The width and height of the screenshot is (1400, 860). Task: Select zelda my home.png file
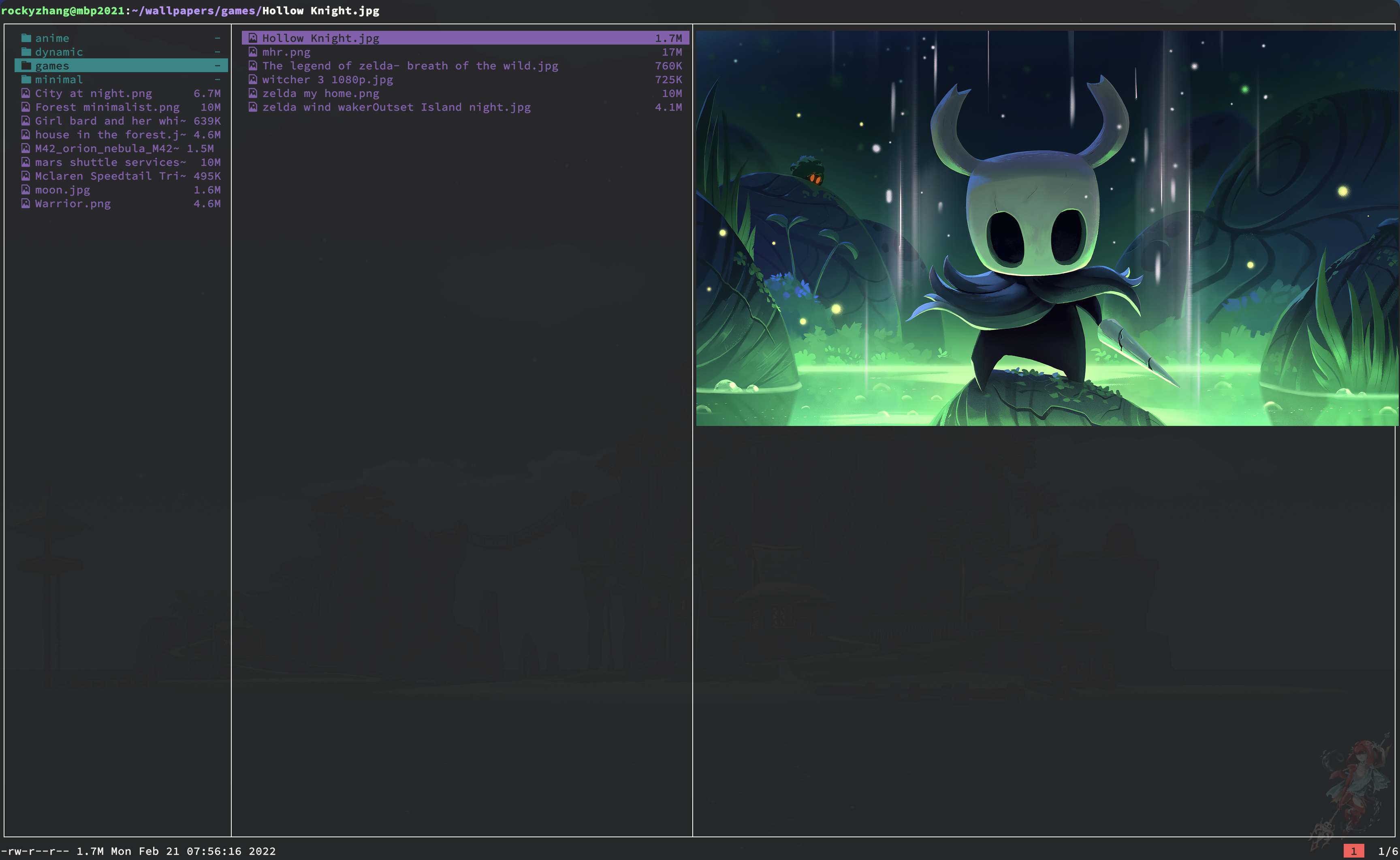pyautogui.click(x=320, y=93)
